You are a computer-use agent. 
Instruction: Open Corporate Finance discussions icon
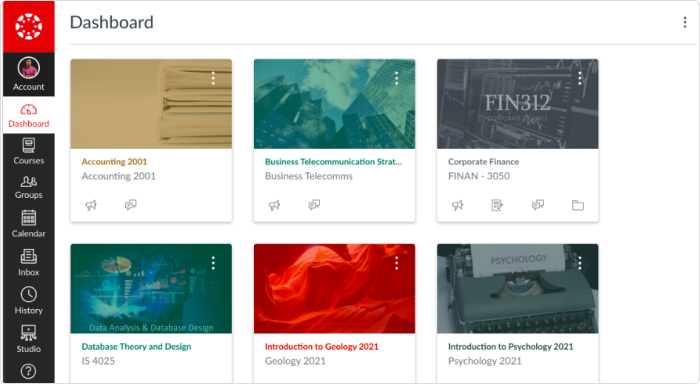pyautogui.click(x=538, y=205)
